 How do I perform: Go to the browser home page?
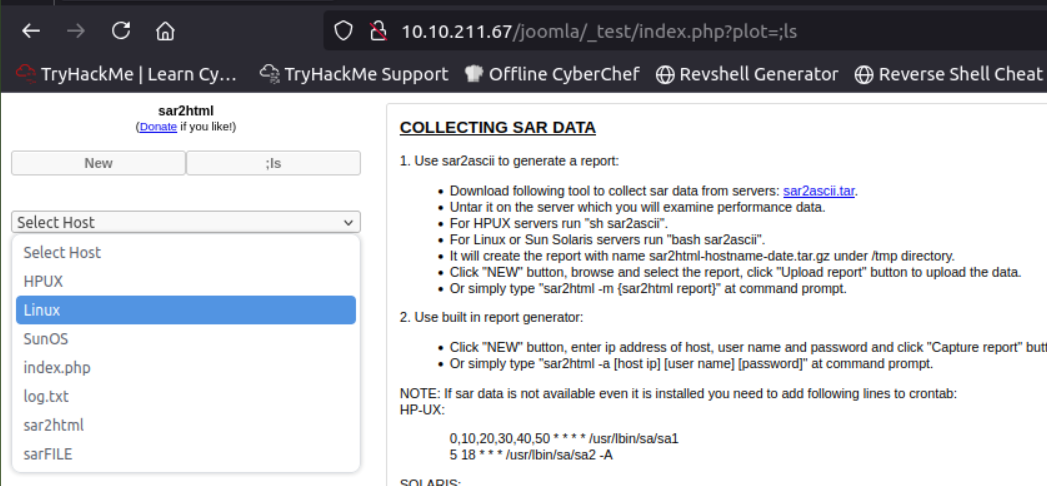pos(166,31)
